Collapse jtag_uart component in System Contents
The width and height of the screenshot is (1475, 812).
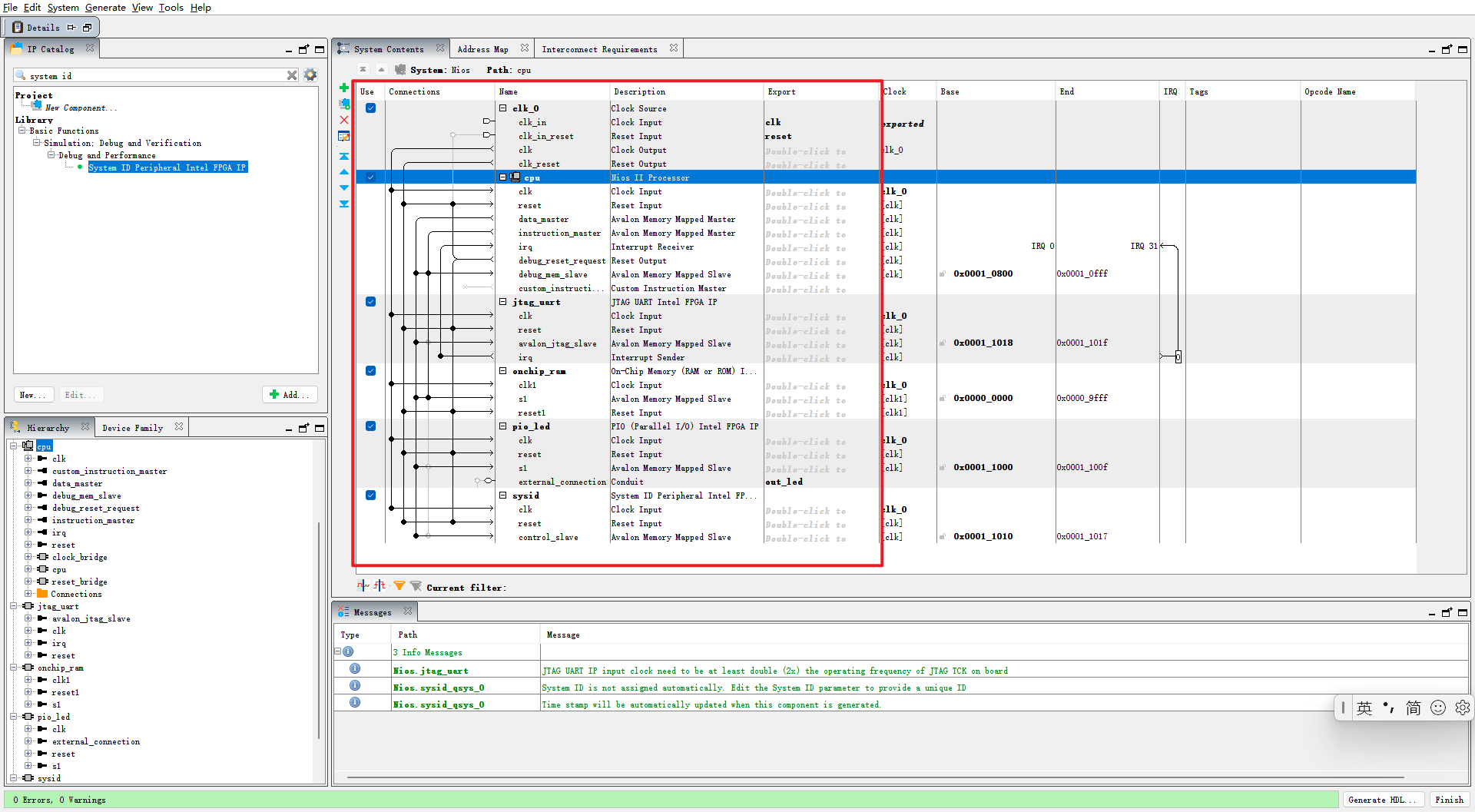503,302
